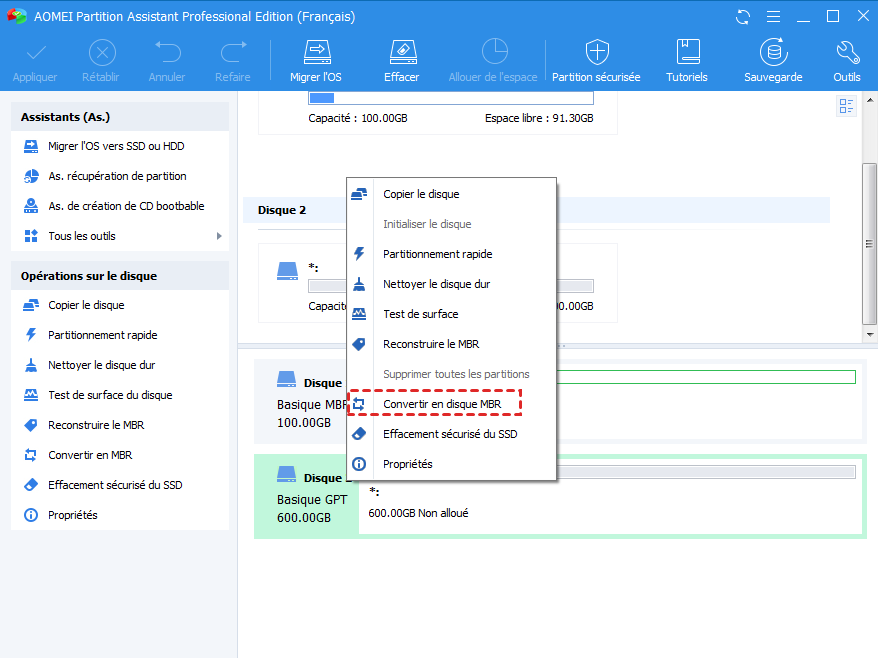Open the hamburger menu in title bar

pyautogui.click(x=773, y=17)
